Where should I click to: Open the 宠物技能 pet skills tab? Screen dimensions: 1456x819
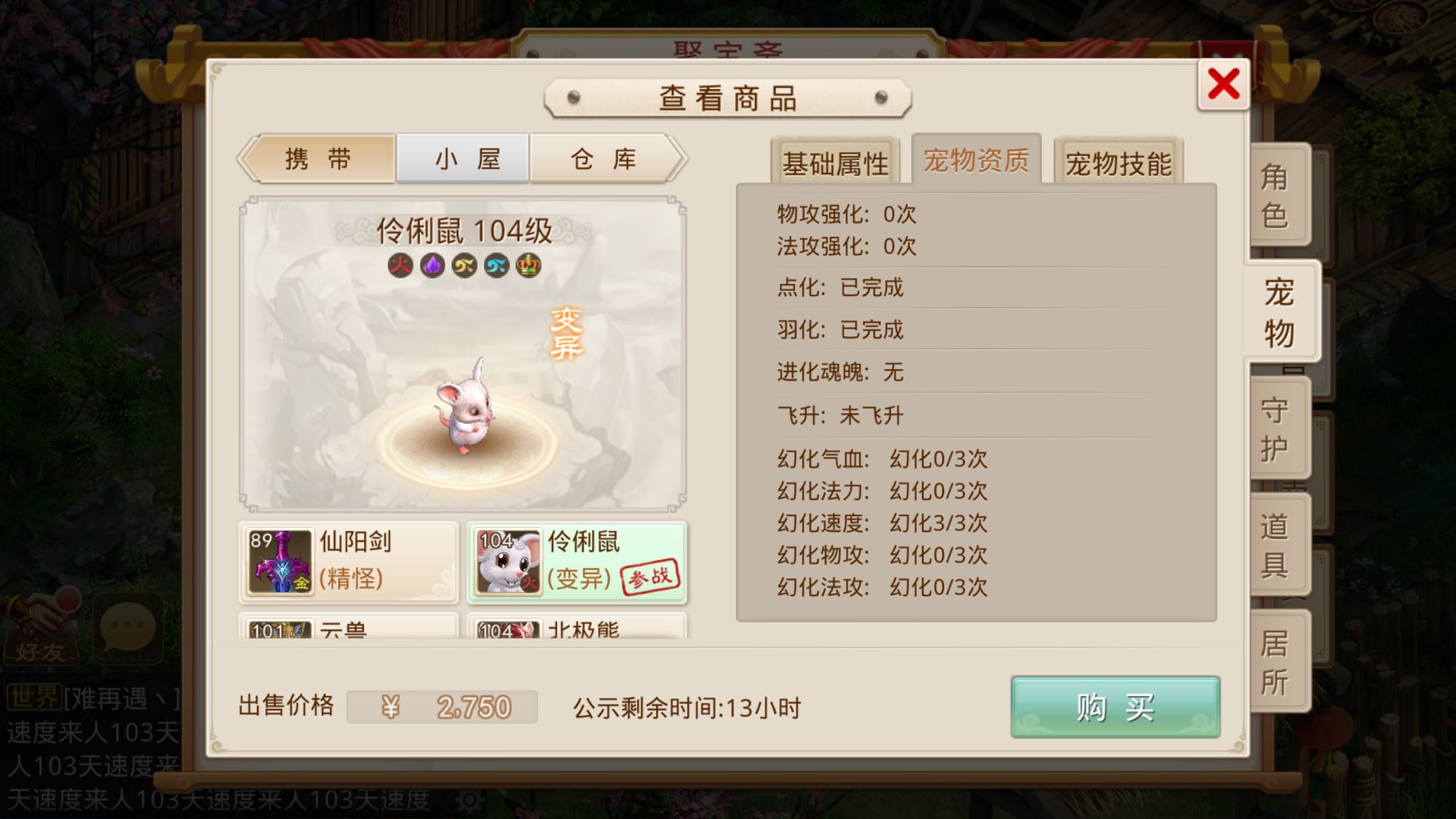coord(1118,162)
